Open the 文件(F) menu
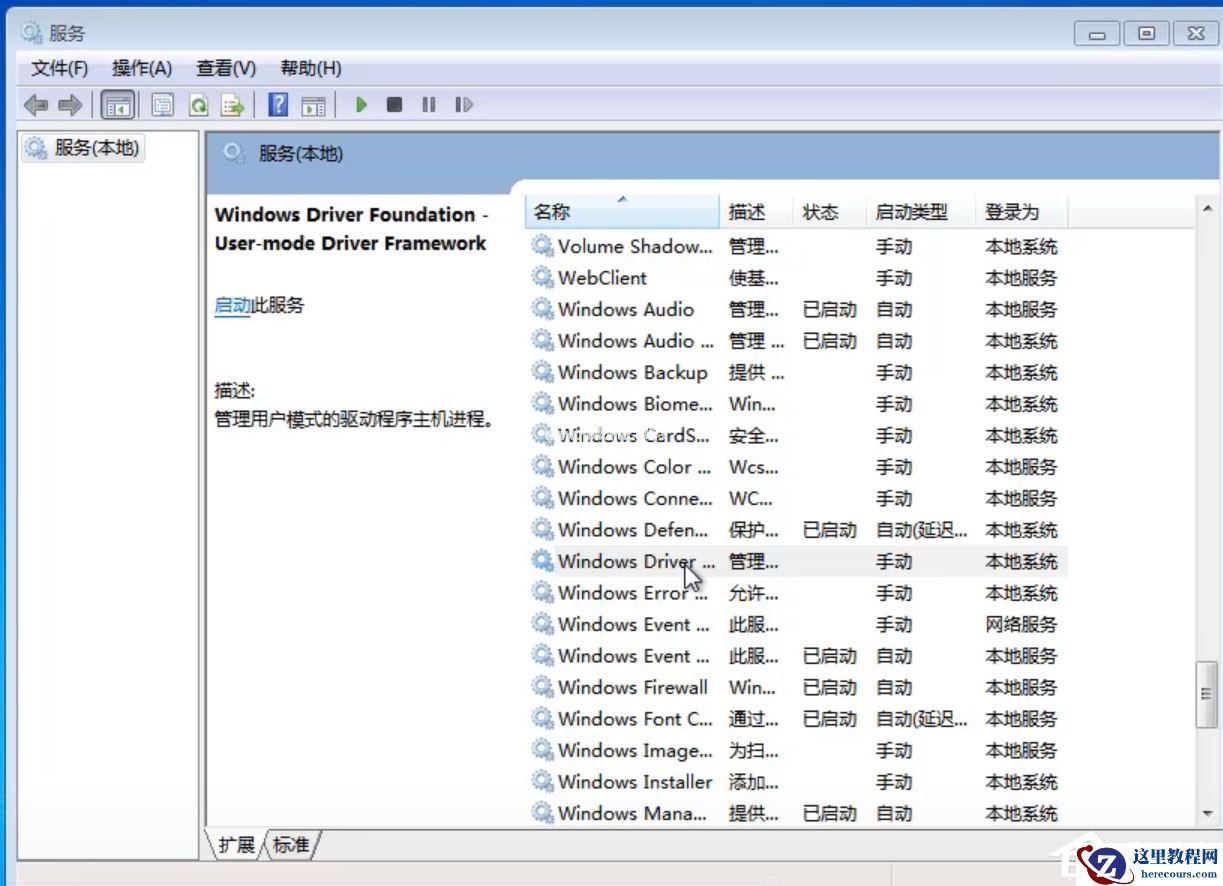 coord(57,68)
